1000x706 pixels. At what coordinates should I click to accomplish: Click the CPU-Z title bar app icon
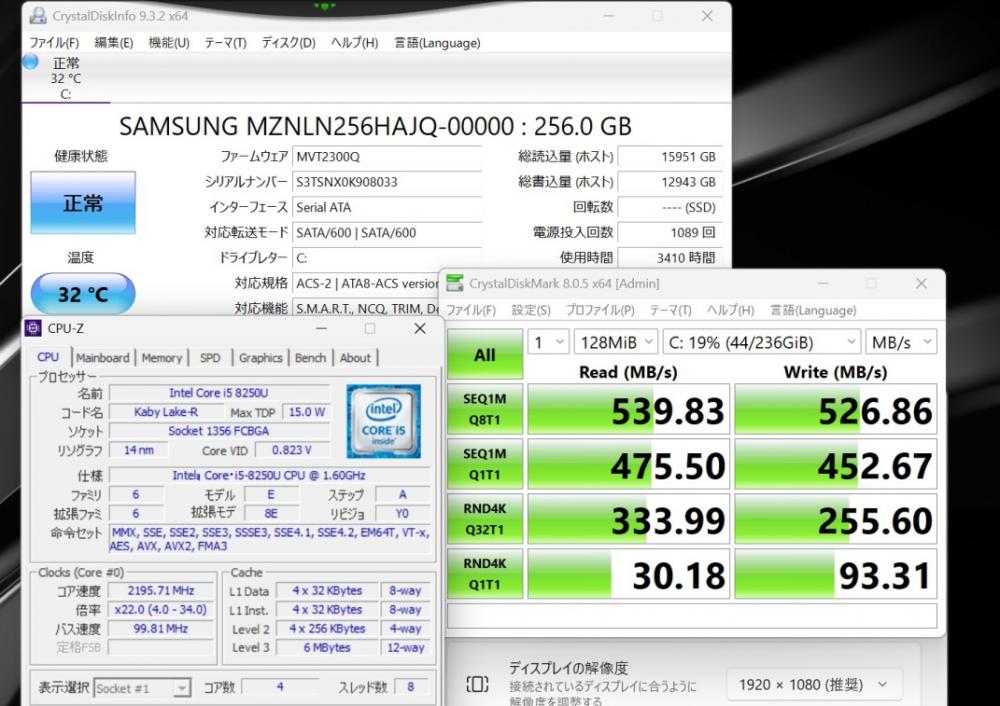click(33, 328)
